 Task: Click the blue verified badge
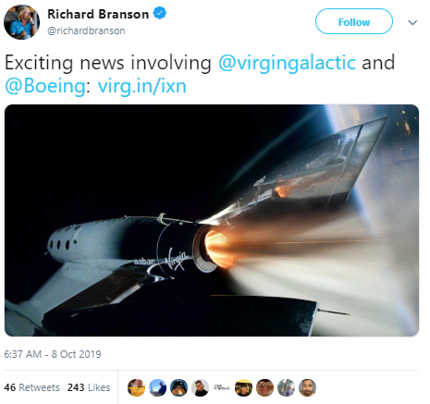click(x=160, y=14)
